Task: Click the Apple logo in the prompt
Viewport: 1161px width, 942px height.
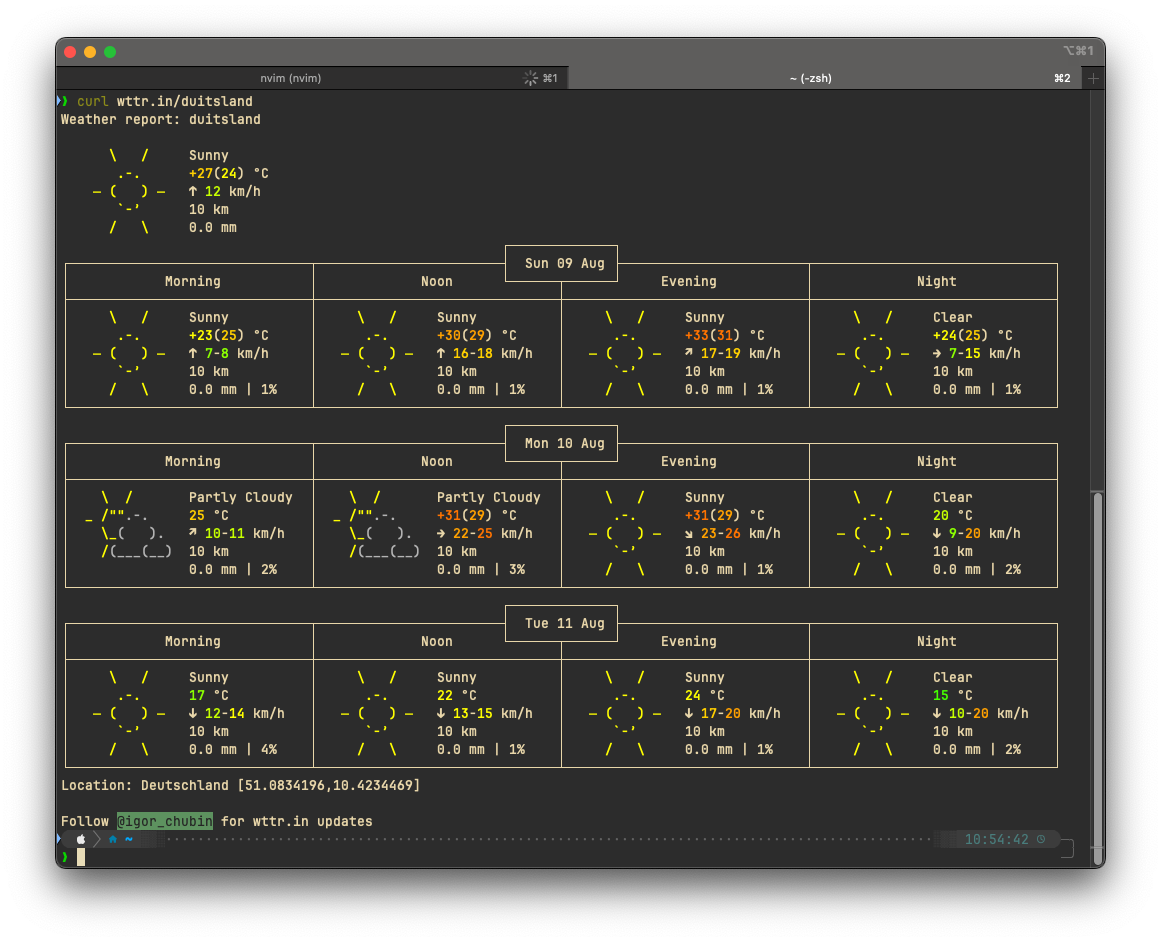Action: (x=81, y=839)
